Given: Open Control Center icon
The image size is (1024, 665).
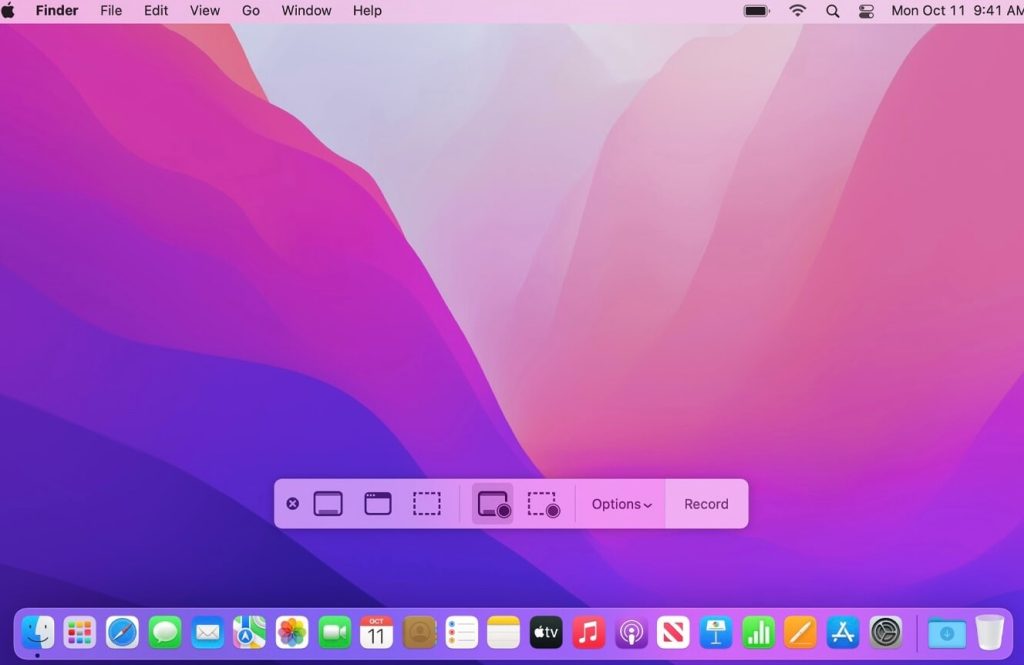Looking at the screenshot, I should [x=866, y=11].
